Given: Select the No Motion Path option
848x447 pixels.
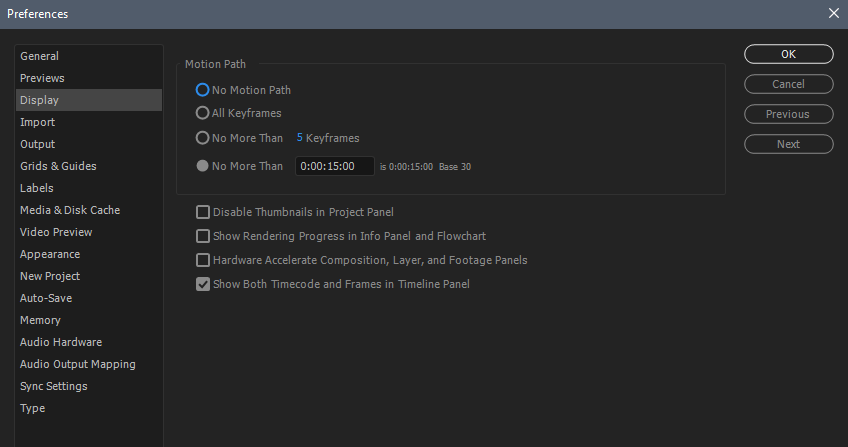Looking at the screenshot, I should 203,90.
